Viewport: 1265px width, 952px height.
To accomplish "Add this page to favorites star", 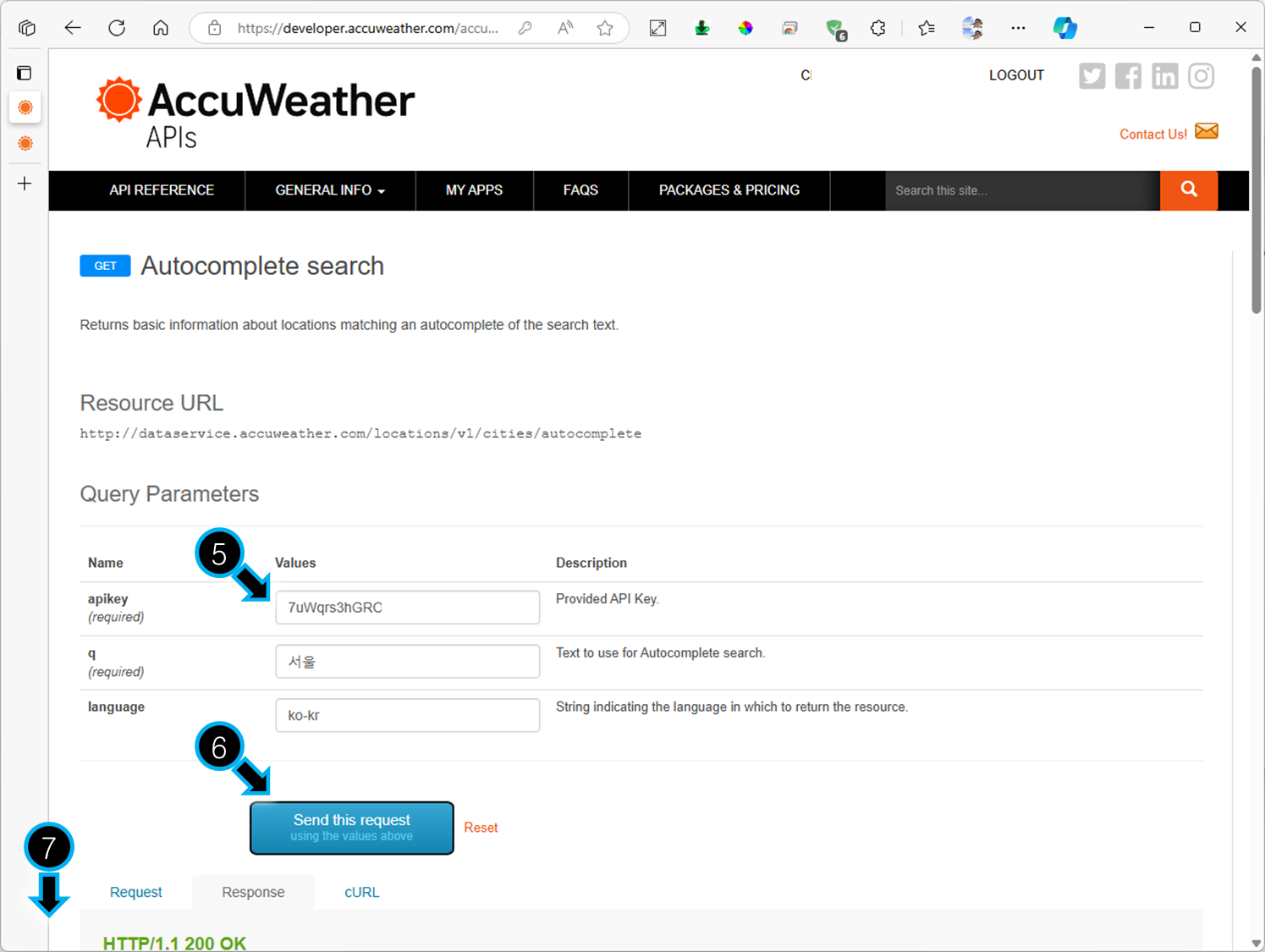I will pyautogui.click(x=605, y=28).
